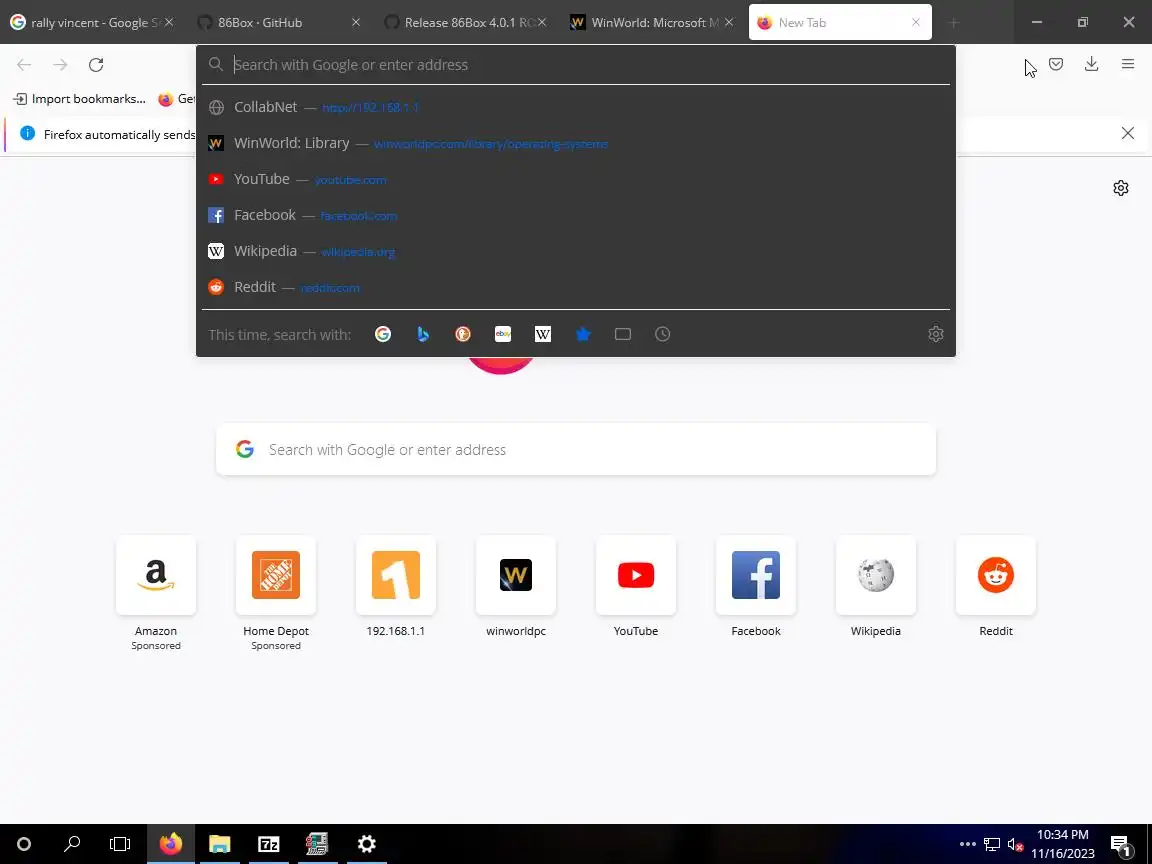Search this time with Bing icon

pos(422,334)
